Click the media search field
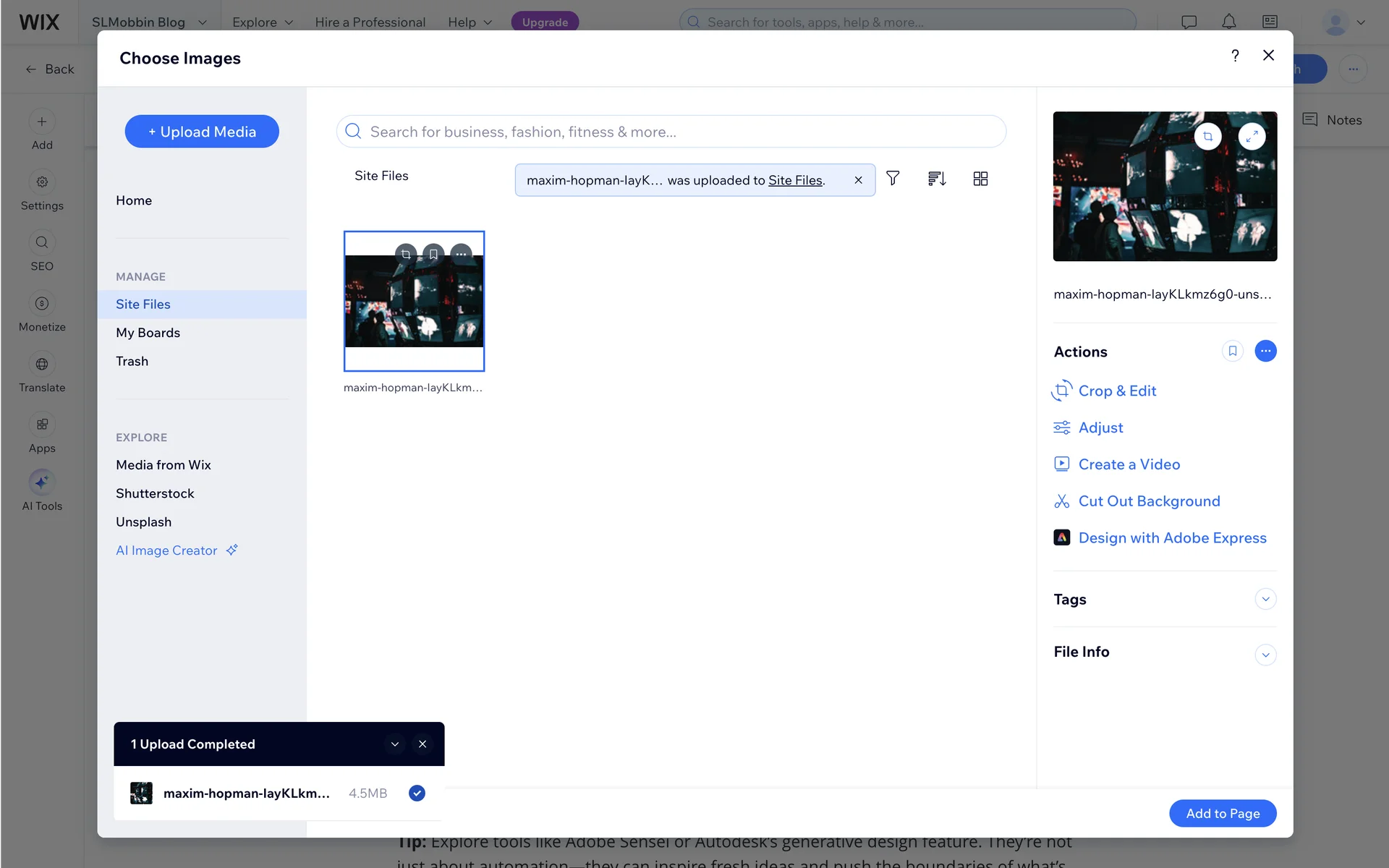1389x868 pixels. [x=671, y=132]
